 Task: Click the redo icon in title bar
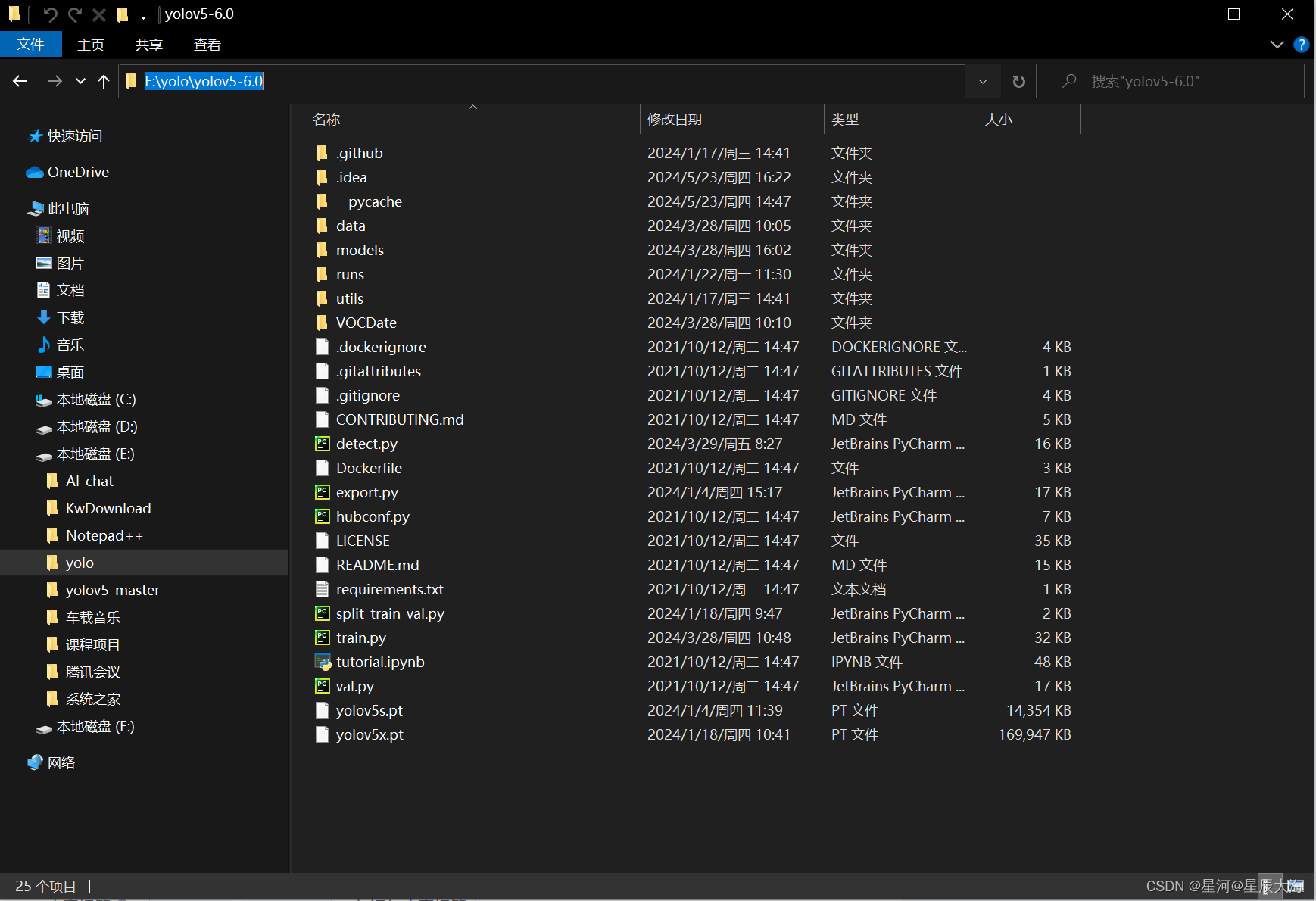(74, 14)
